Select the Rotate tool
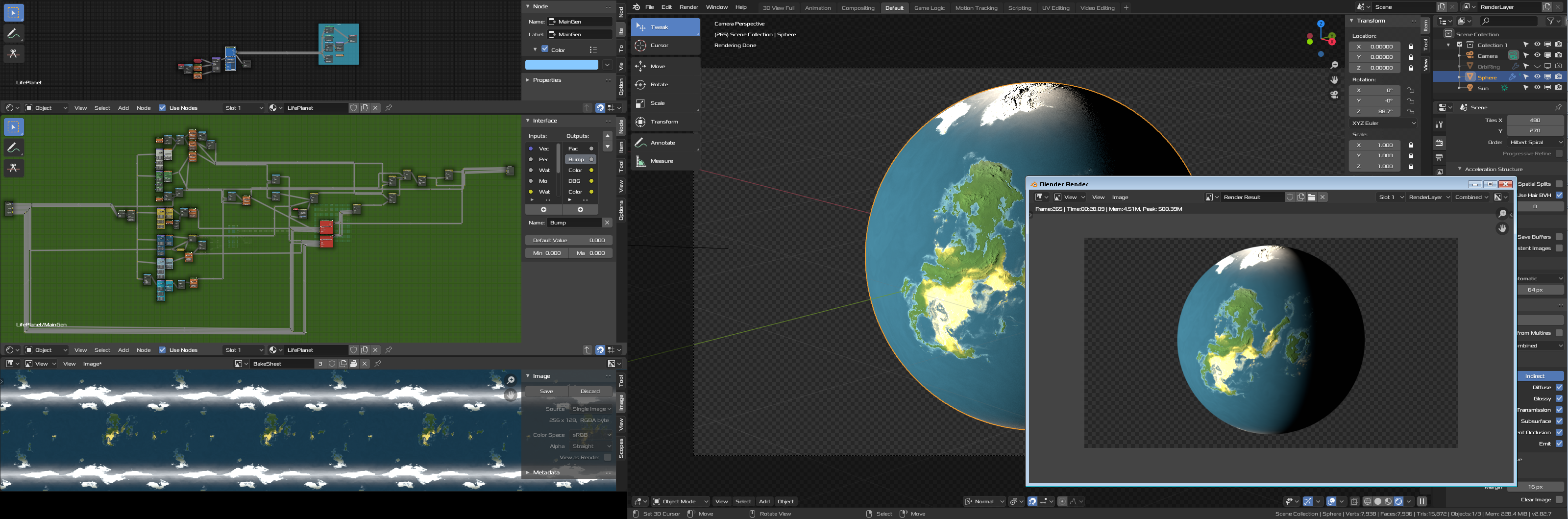This screenshot has height=519, width=1568. pyautogui.click(x=665, y=85)
